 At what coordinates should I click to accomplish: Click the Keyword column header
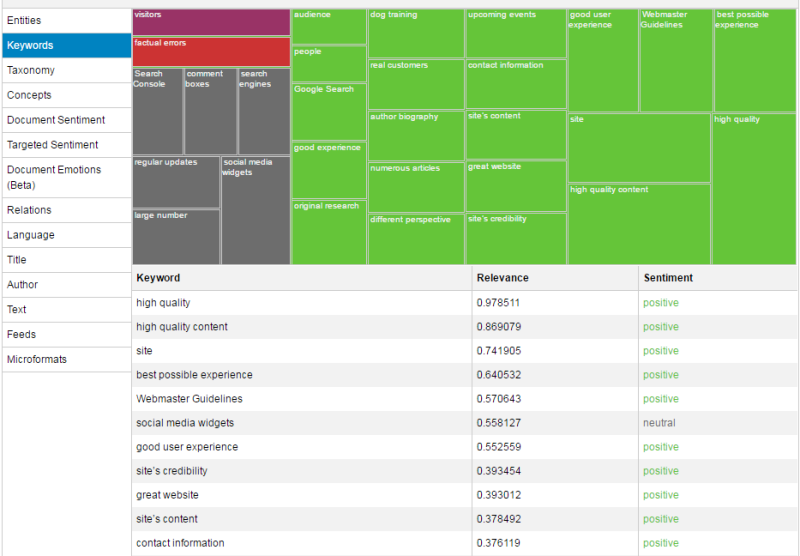pyautogui.click(x=159, y=278)
